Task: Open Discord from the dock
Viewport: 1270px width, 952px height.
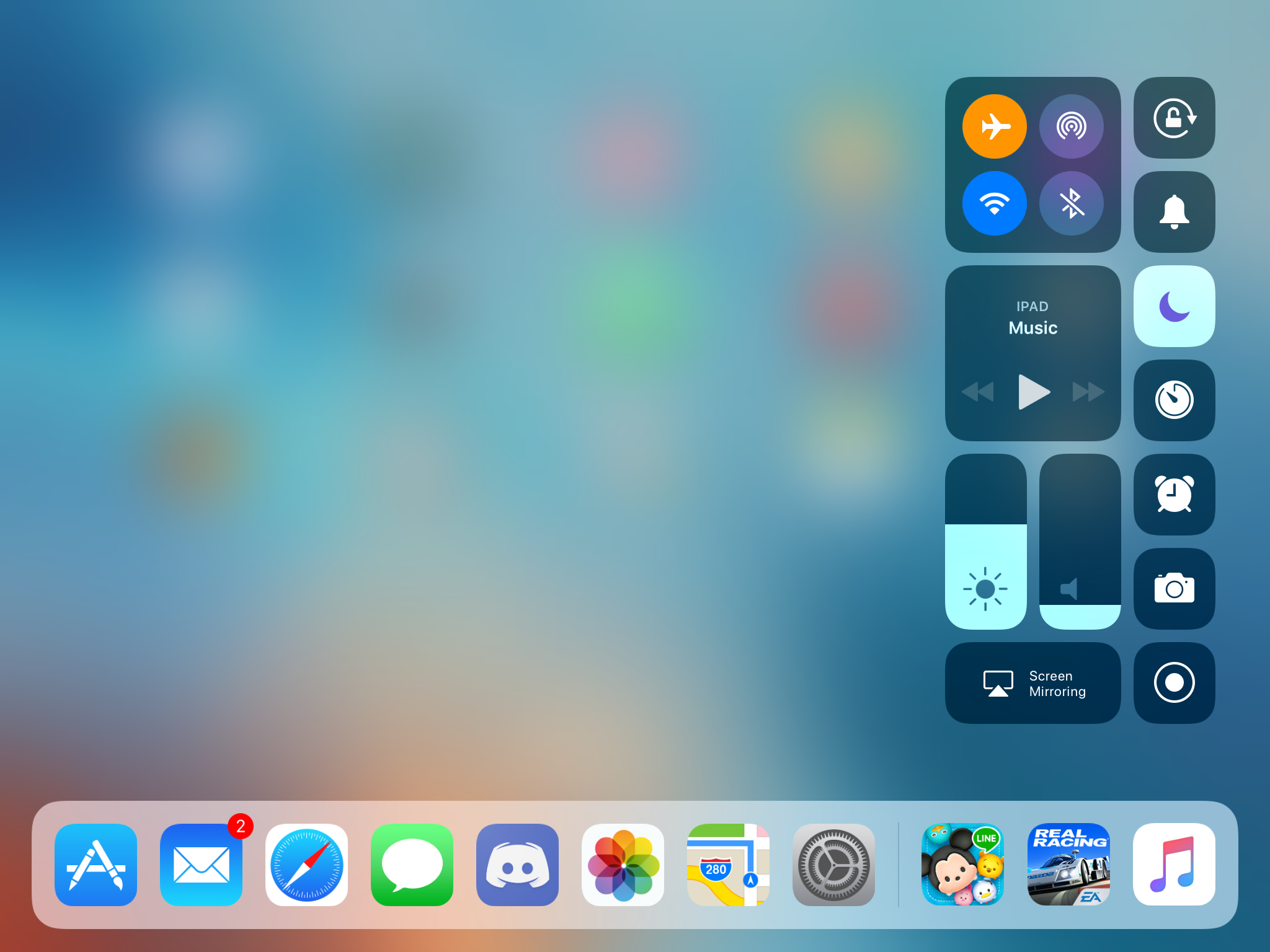Action: click(517, 865)
